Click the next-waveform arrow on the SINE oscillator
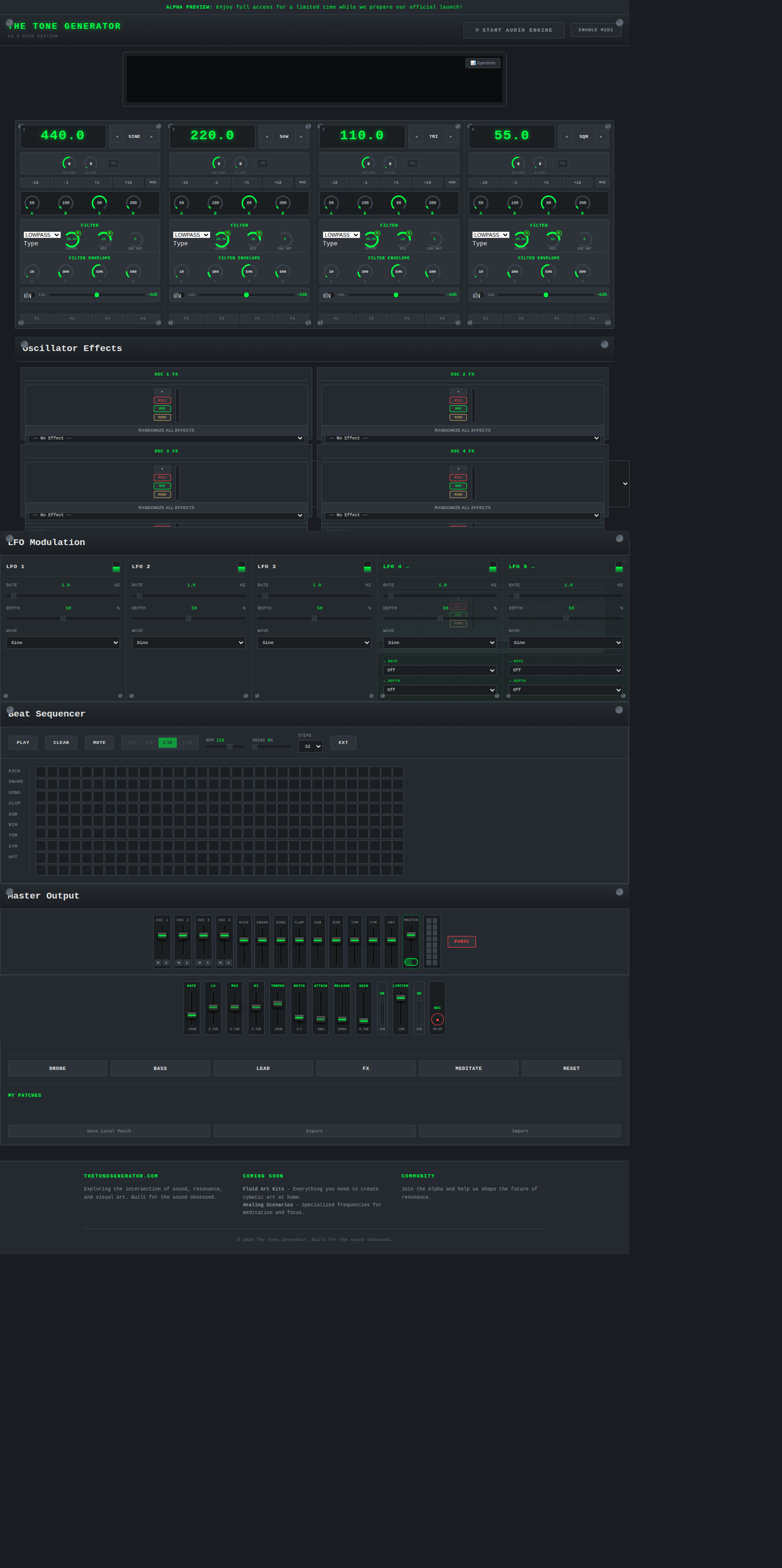Screen dimensions: 782x1568 (x=152, y=136)
